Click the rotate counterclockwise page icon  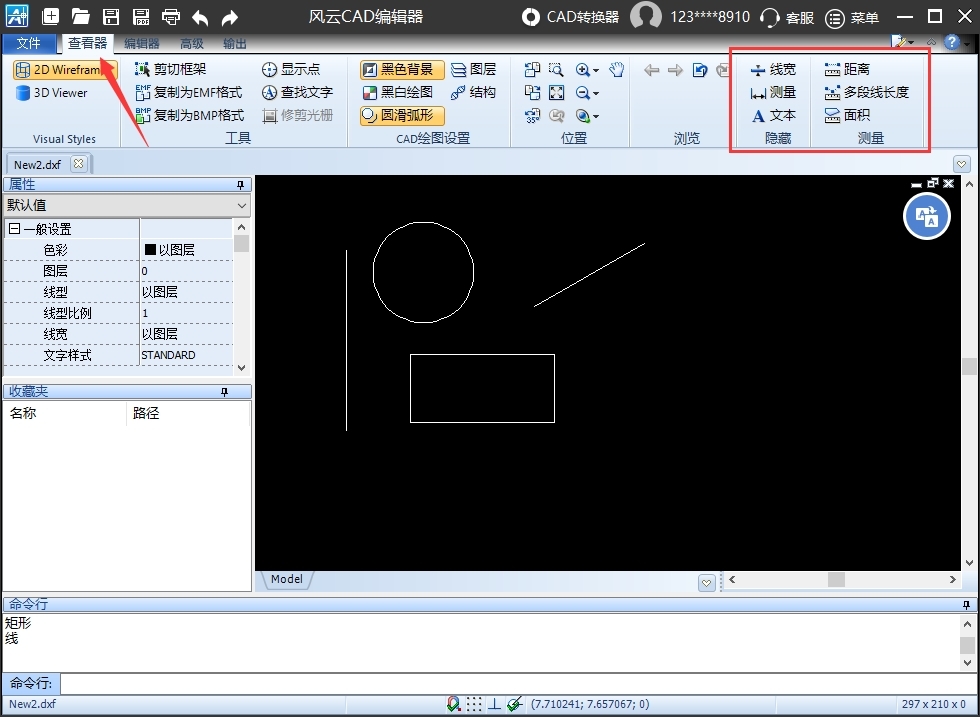(532, 69)
